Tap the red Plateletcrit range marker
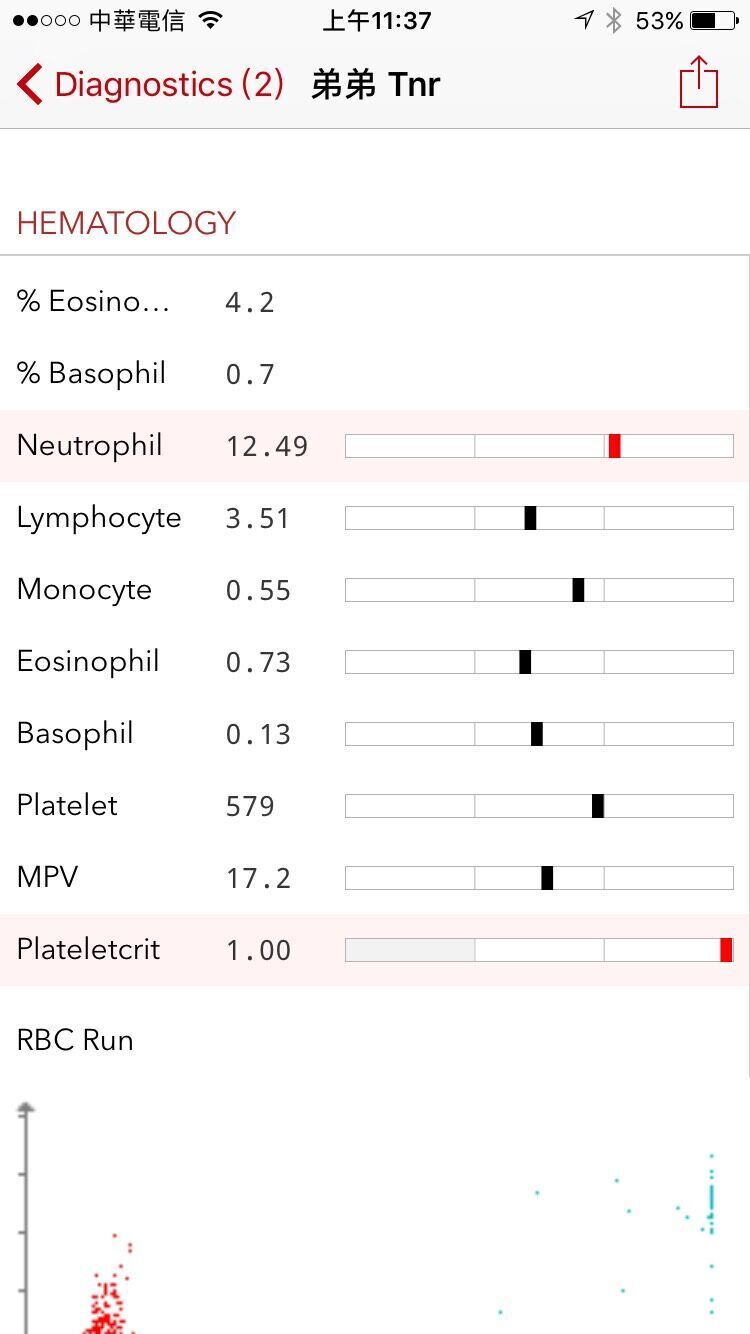 [x=726, y=950]
